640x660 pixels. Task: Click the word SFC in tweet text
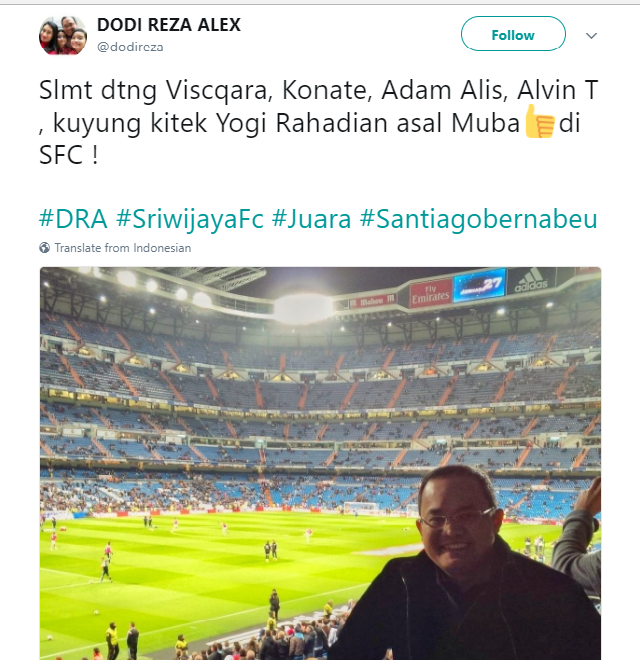[x=61, y=155]
